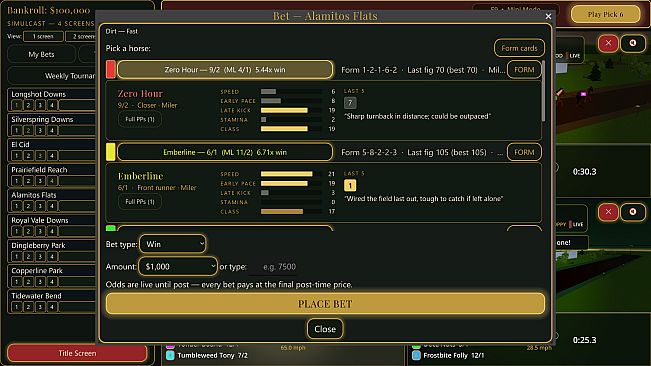The width and height of the screenshot is (651, 366).
Task: Select race 3 at Royal Vale Downs
Action: (40, 231)
